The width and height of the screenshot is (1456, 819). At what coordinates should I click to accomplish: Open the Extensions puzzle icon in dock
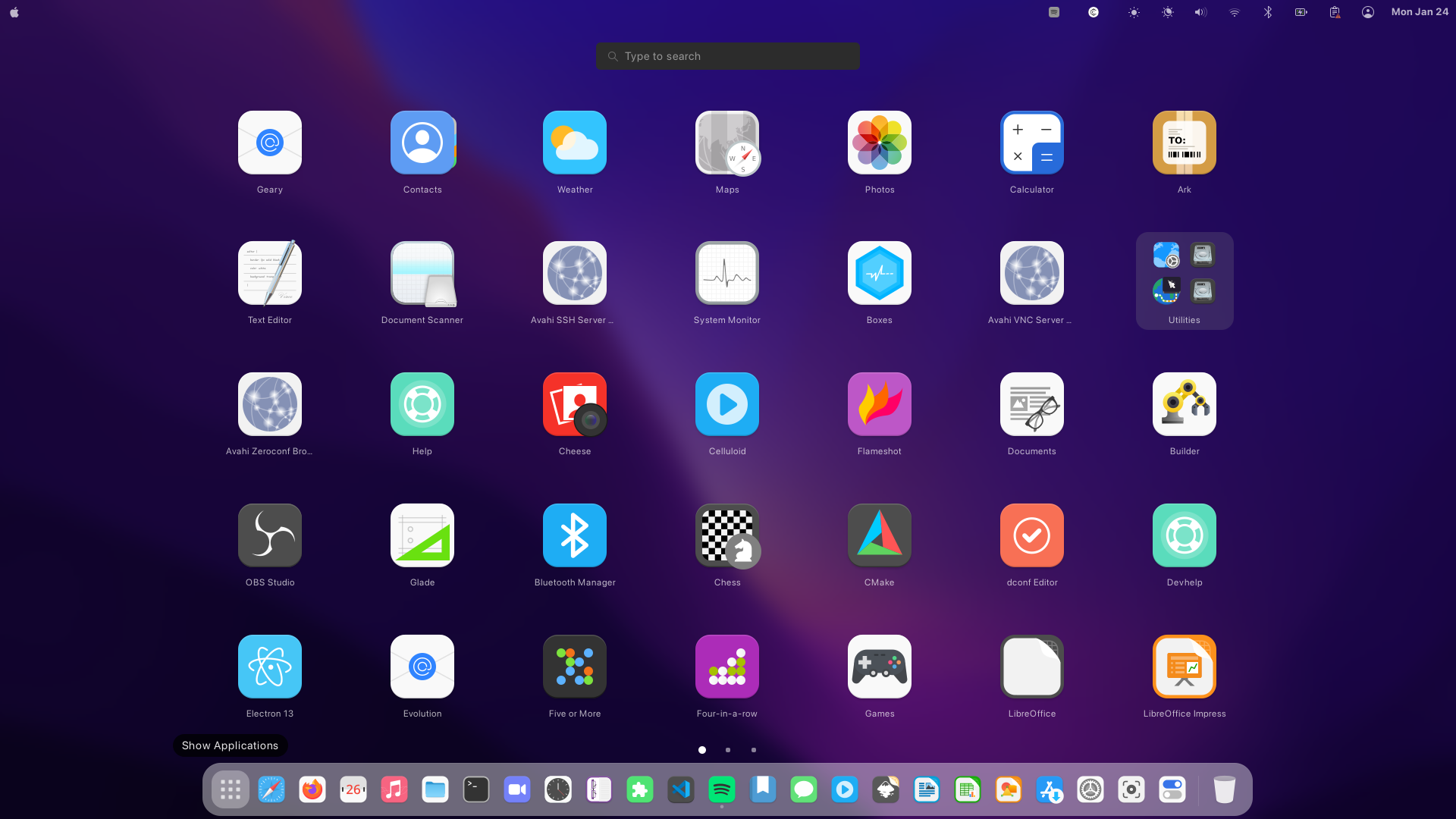pos(640,790)
